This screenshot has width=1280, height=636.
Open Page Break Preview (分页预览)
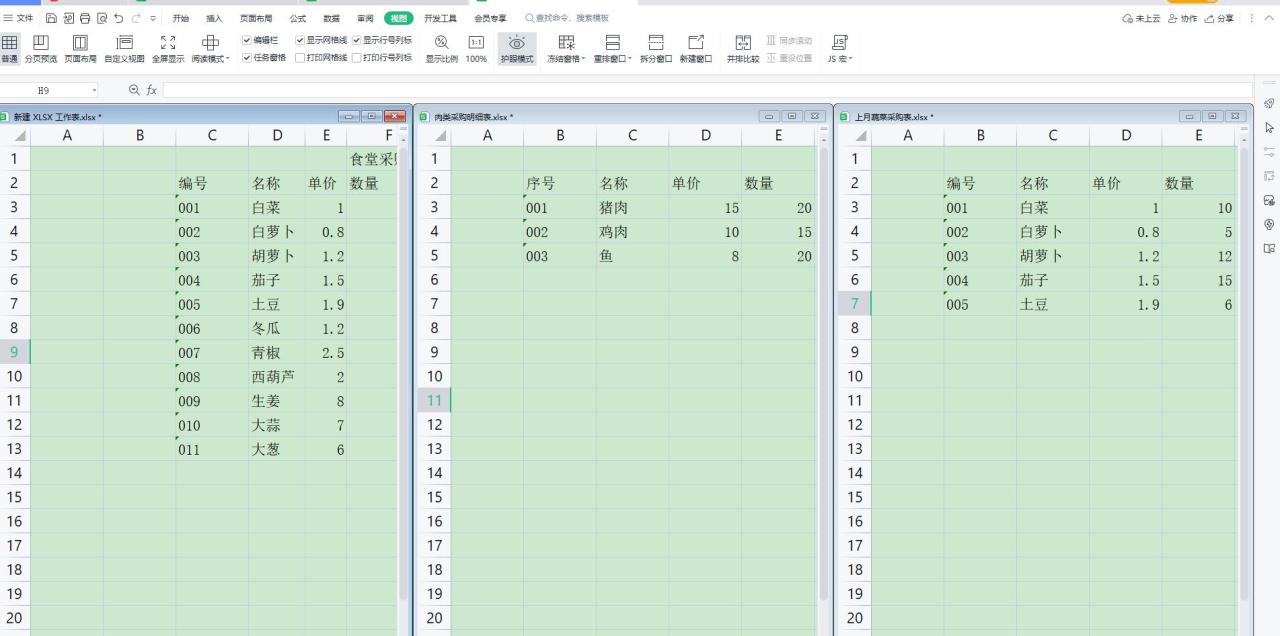(x=41, y=48)
